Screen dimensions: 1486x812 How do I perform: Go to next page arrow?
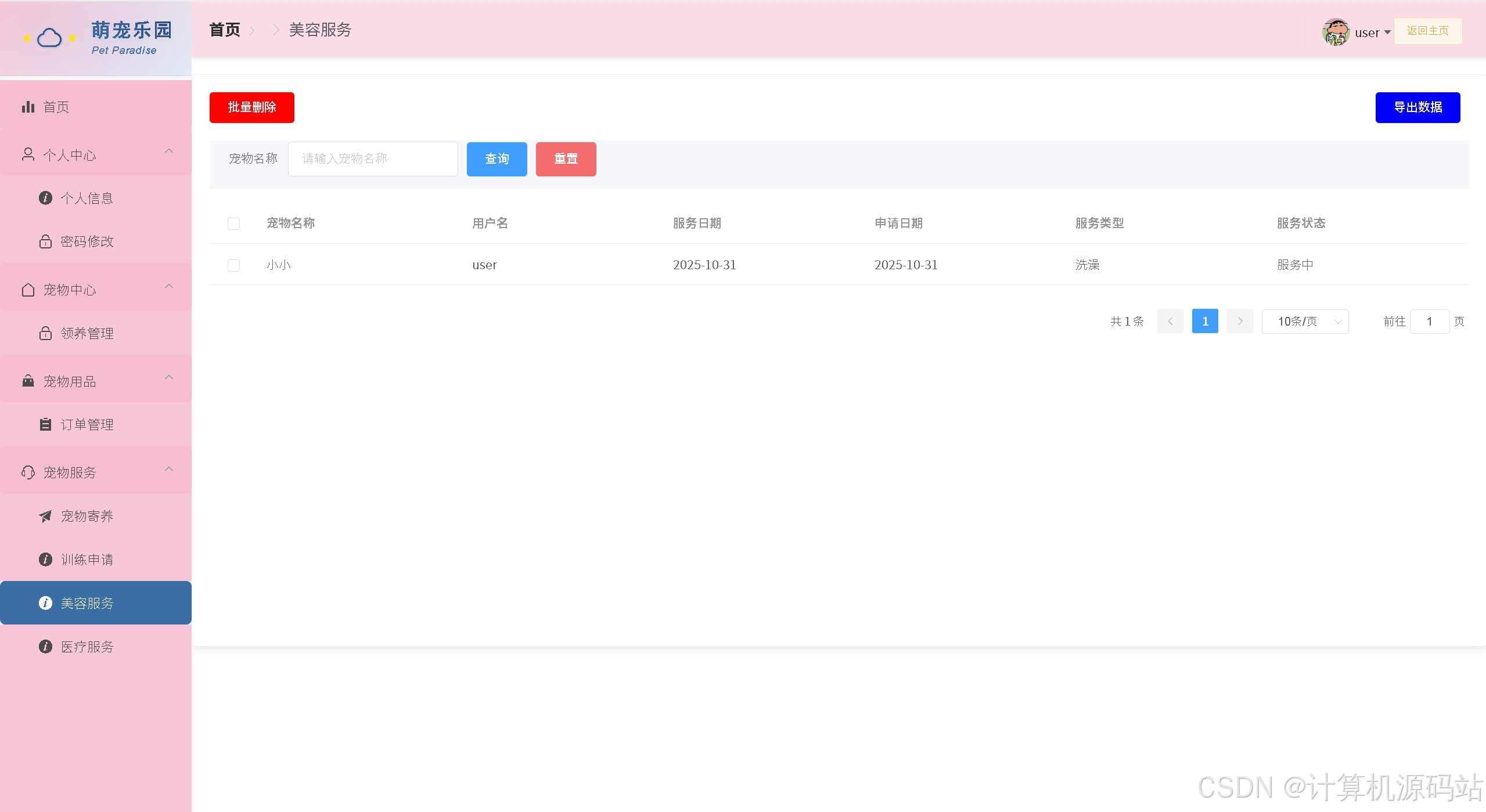1240,321
